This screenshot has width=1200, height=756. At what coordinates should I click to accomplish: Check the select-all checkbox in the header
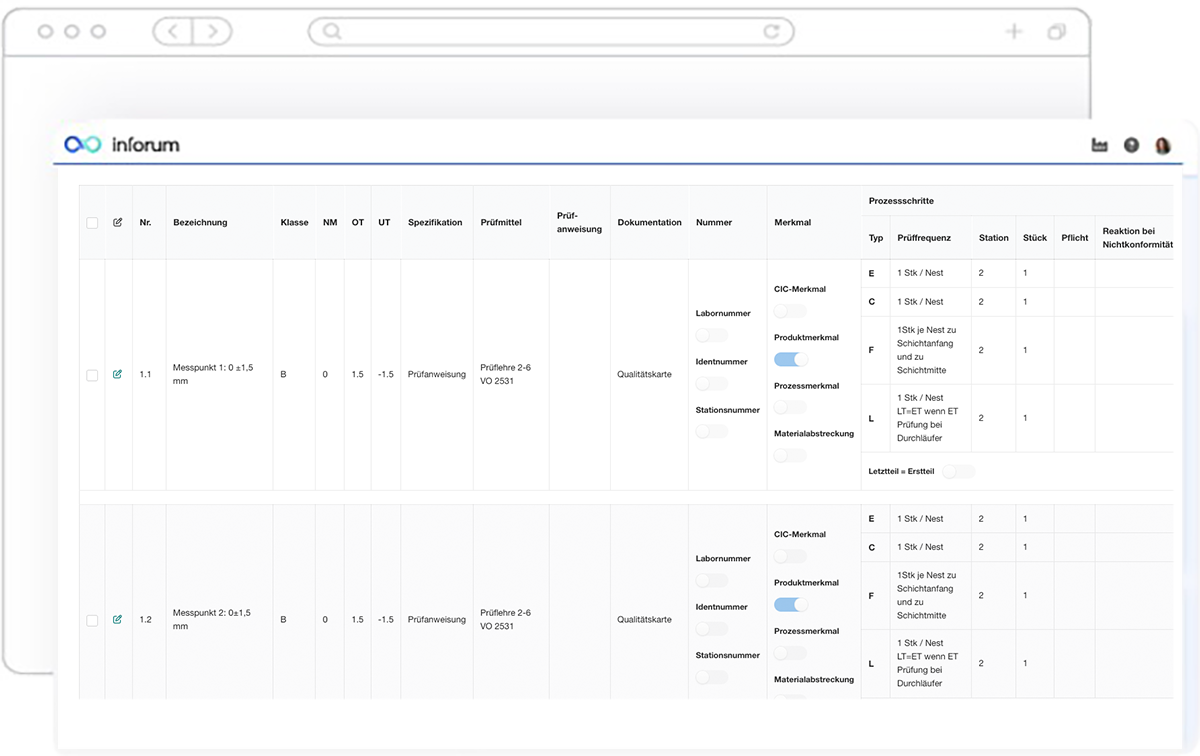coord(92,222)
